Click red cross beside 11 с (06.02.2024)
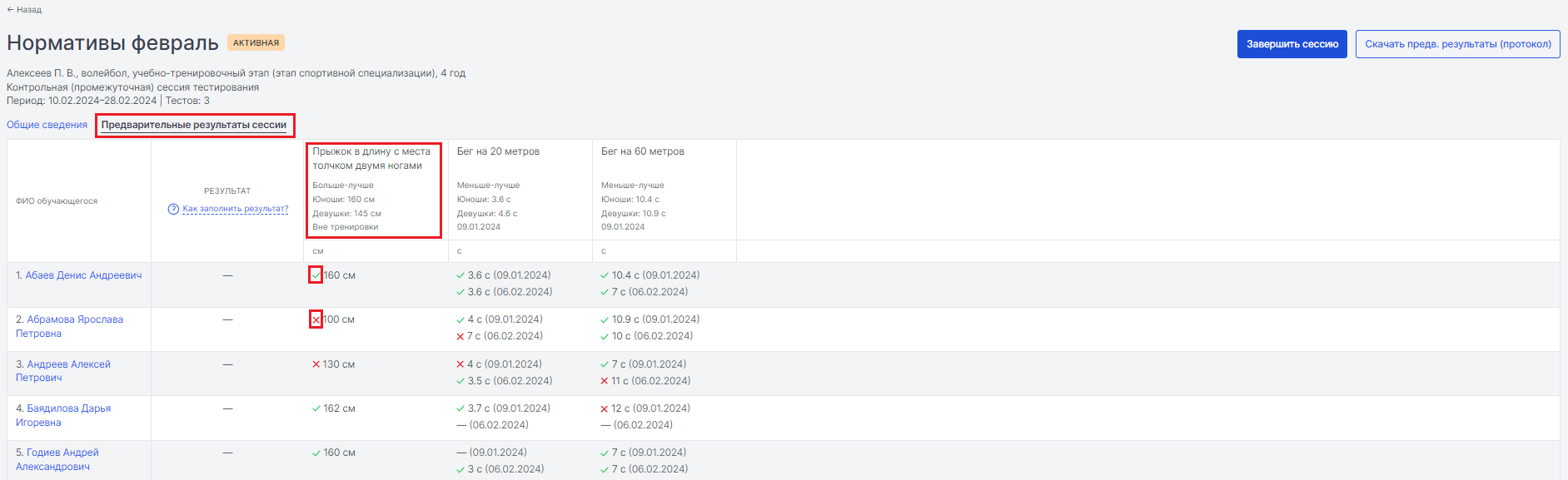The height and width of the screenshot is (480, 1568). [x=605, y=381]
